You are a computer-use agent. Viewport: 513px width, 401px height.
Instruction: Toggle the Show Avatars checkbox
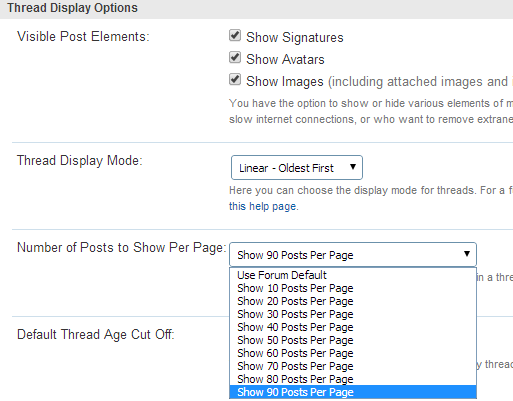[235, 57]
